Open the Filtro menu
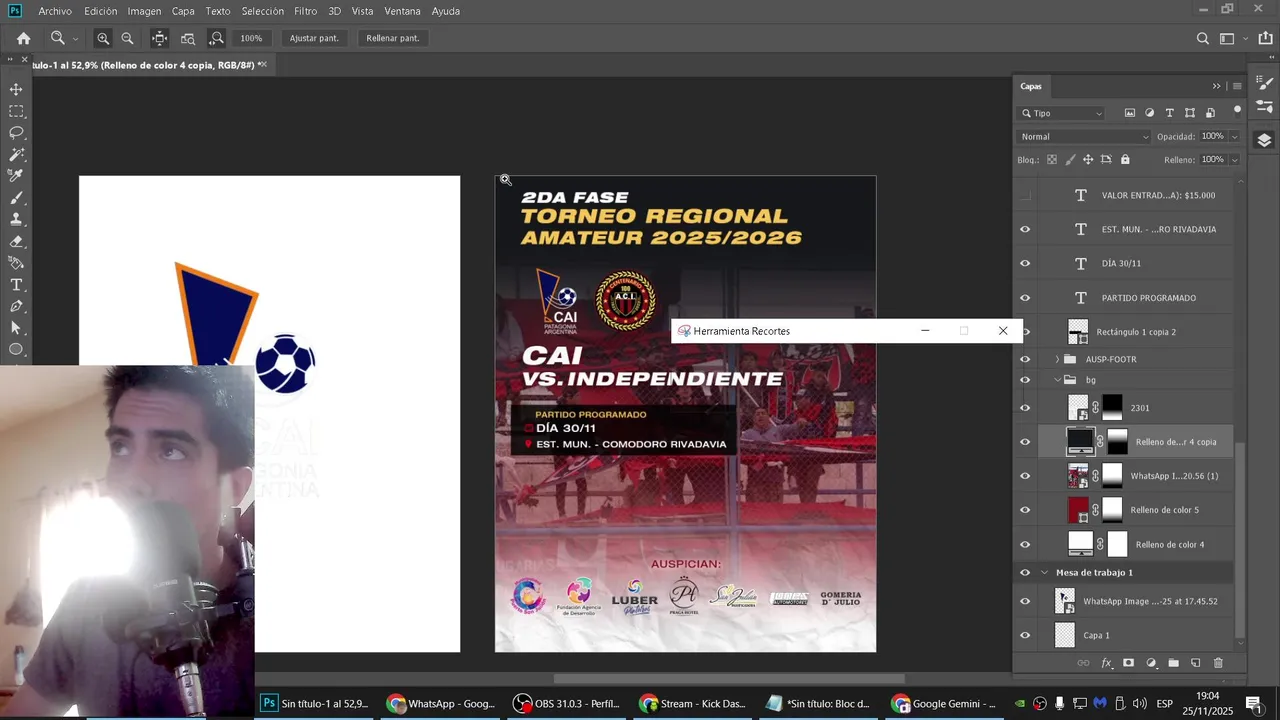This screenshot has height=720, width=1280. click(306, 11)
